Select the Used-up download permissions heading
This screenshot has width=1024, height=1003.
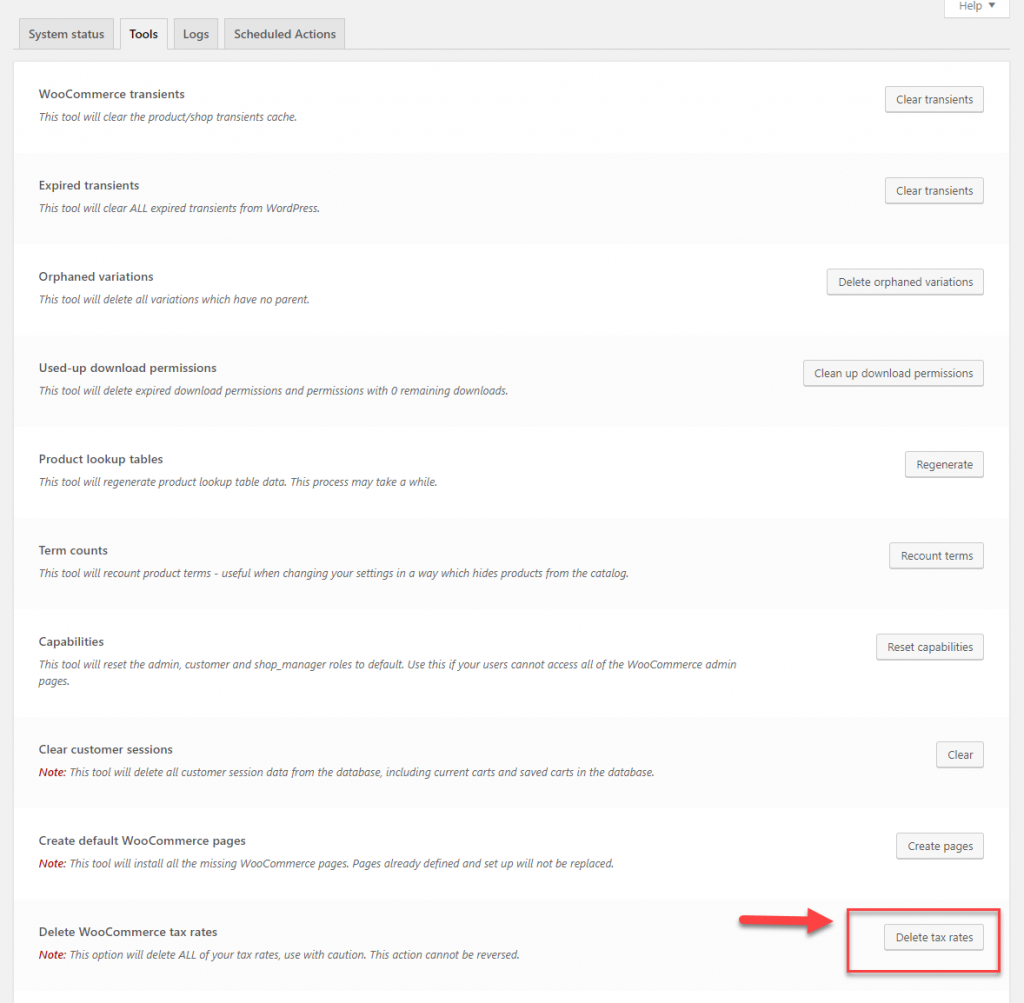tap(127, 368)
